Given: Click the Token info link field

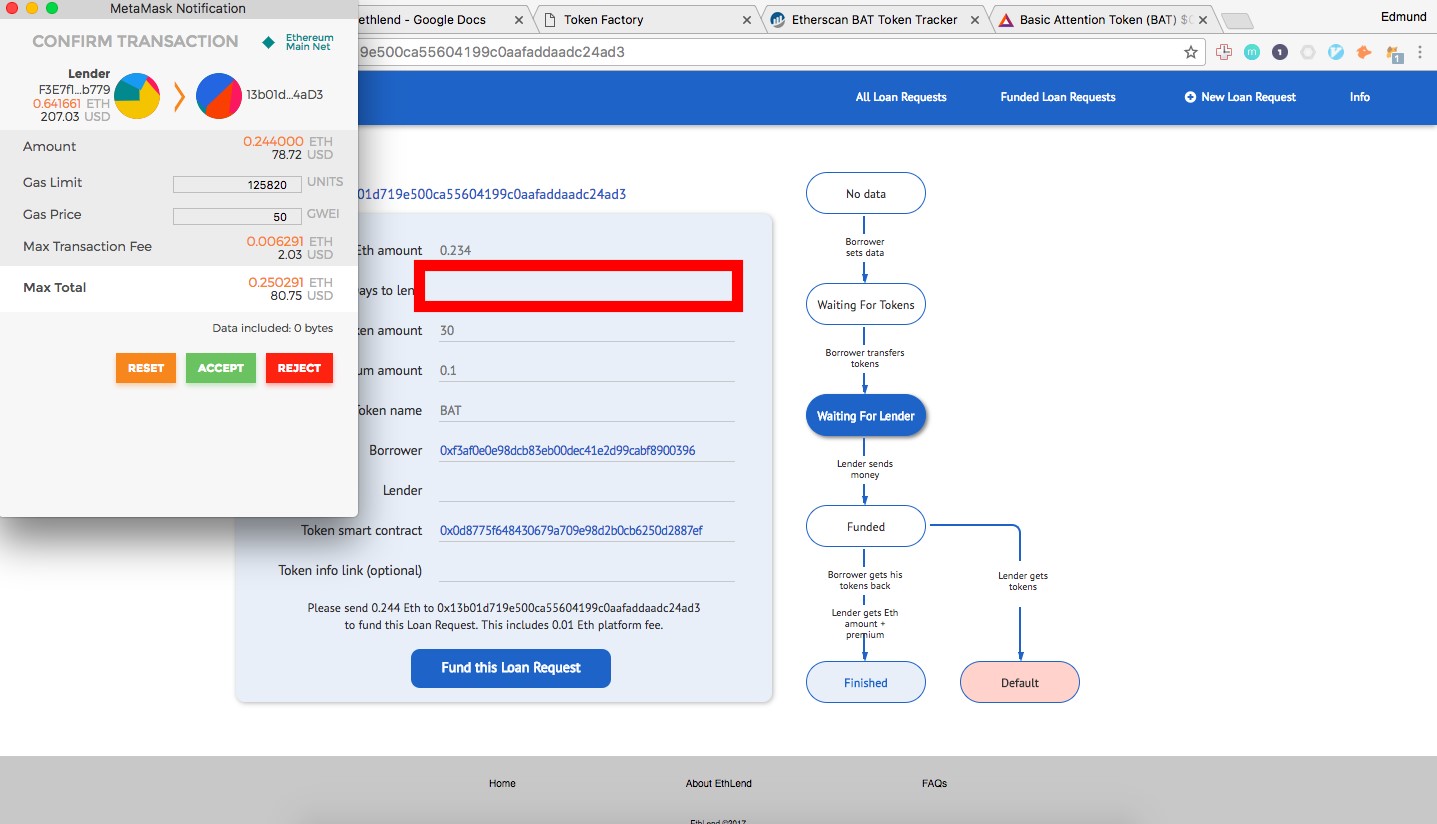Looking at the screenshot, I should (587, 570).
